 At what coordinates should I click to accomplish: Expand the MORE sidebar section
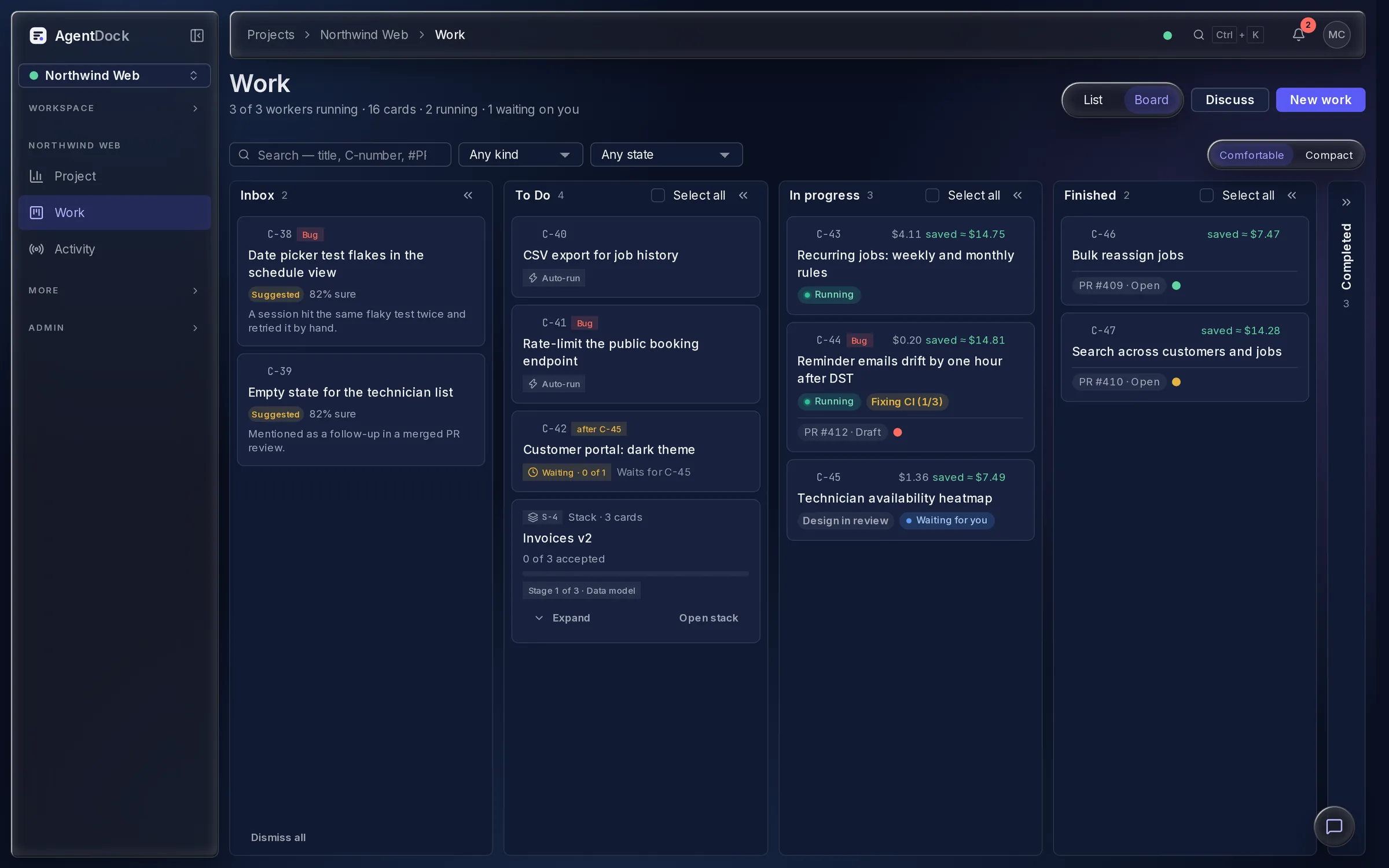(x=115, y=290)
